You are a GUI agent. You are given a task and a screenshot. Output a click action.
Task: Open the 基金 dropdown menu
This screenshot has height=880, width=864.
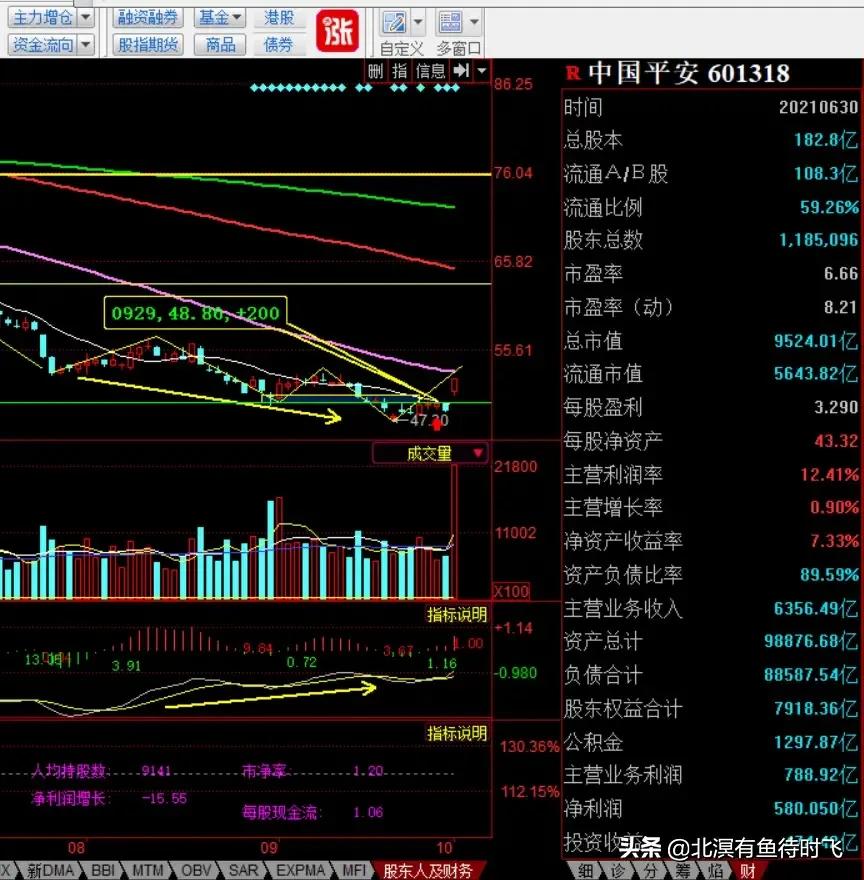[x=220, y=17]
